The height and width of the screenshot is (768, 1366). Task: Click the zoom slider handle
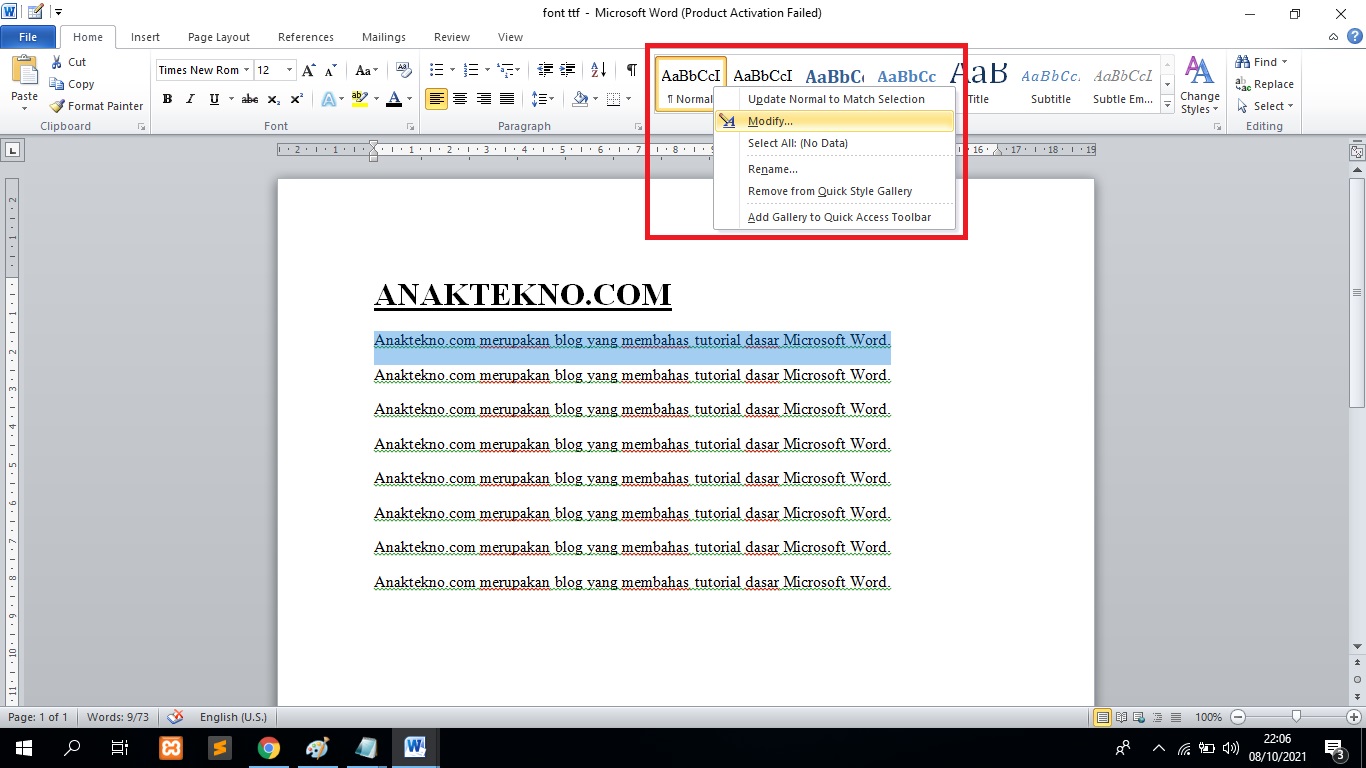point(1296,717)
